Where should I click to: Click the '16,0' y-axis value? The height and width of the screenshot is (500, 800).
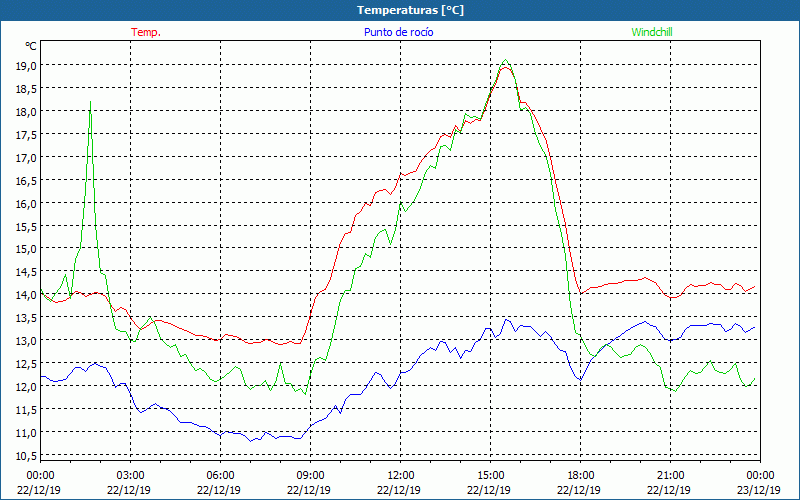[x=26, y=203]
